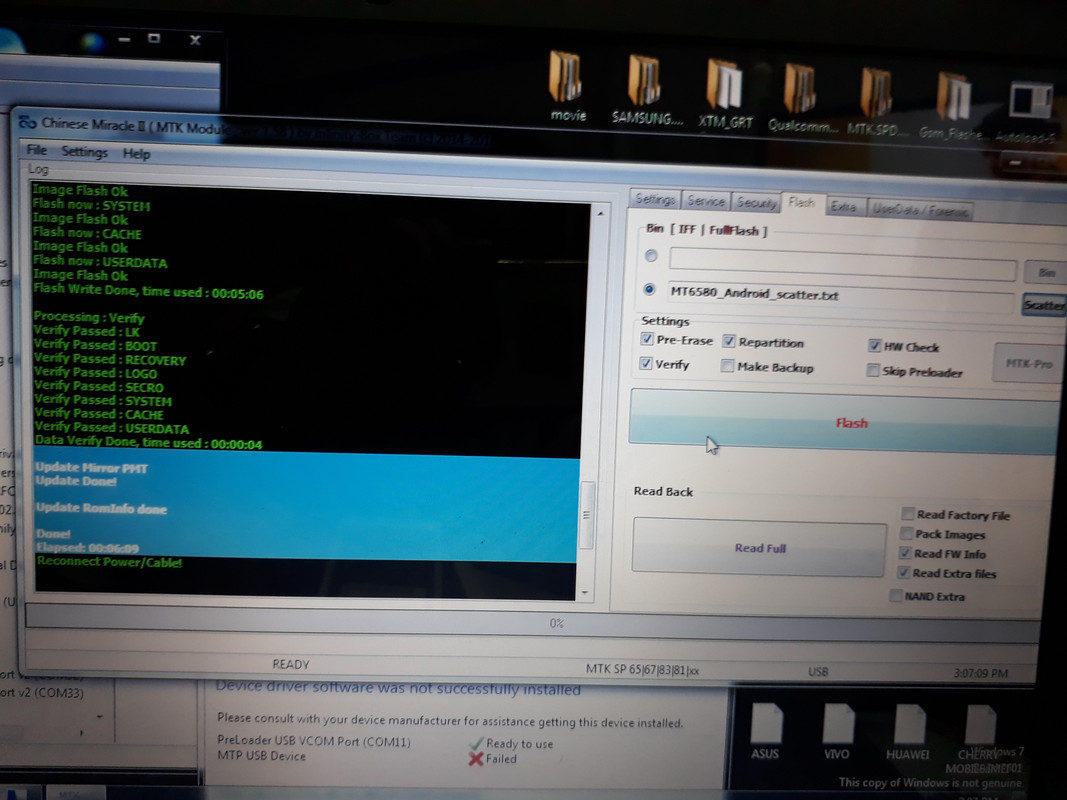Uncheck Read FW Info checkbox

(905, 552)
